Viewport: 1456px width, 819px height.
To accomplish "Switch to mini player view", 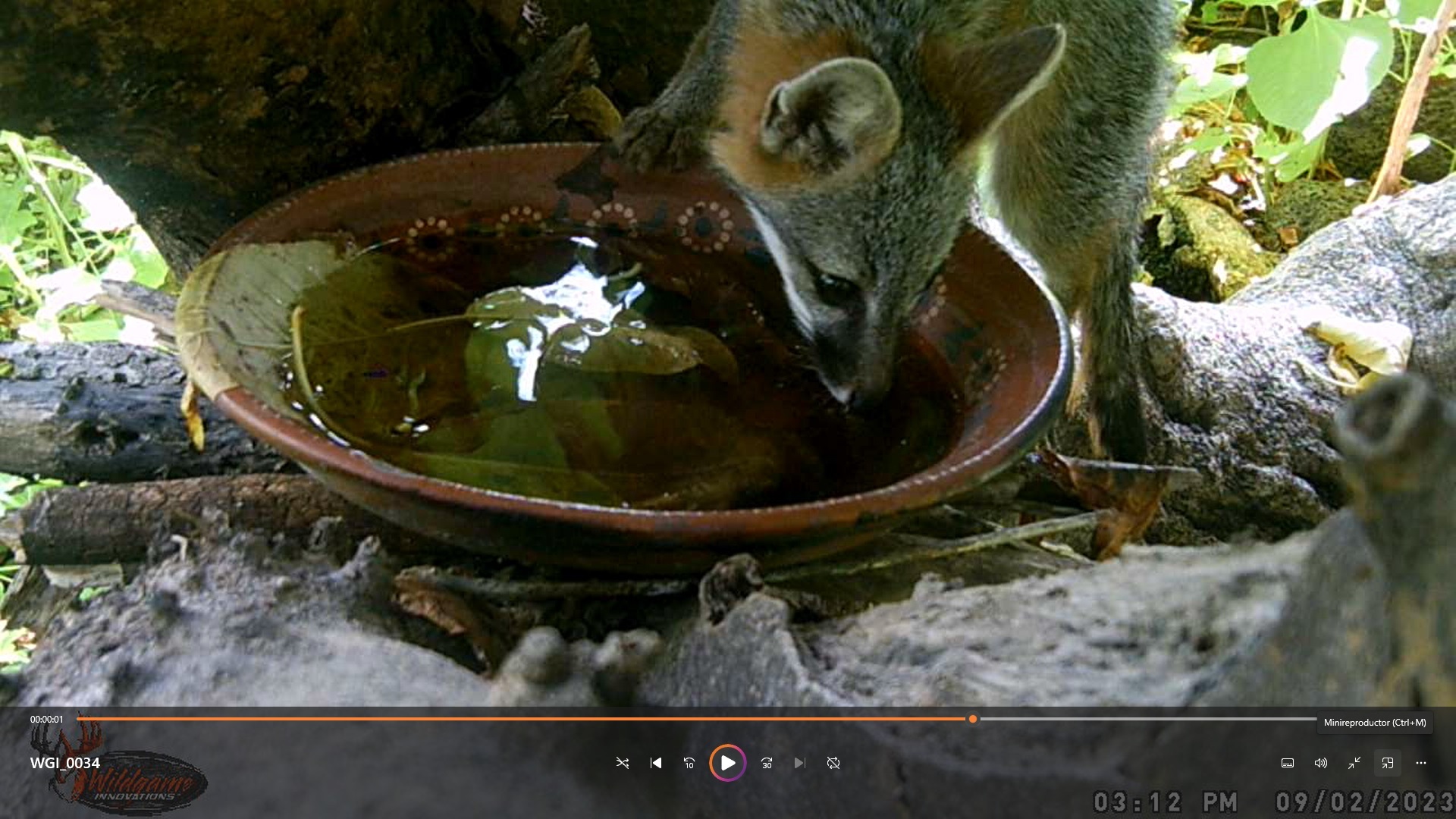I will (1388, 763).
